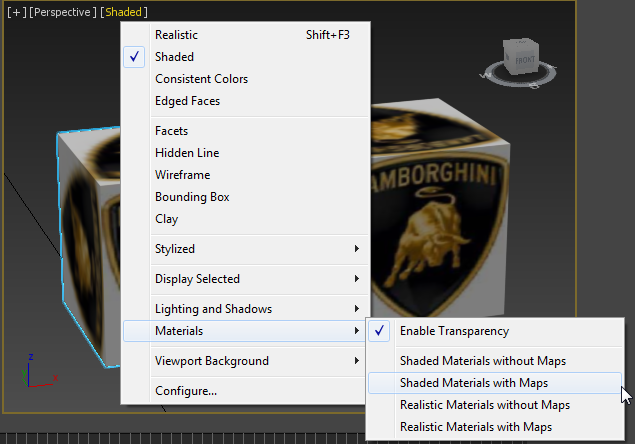Choose Bounding Box display

click(245, 197)
